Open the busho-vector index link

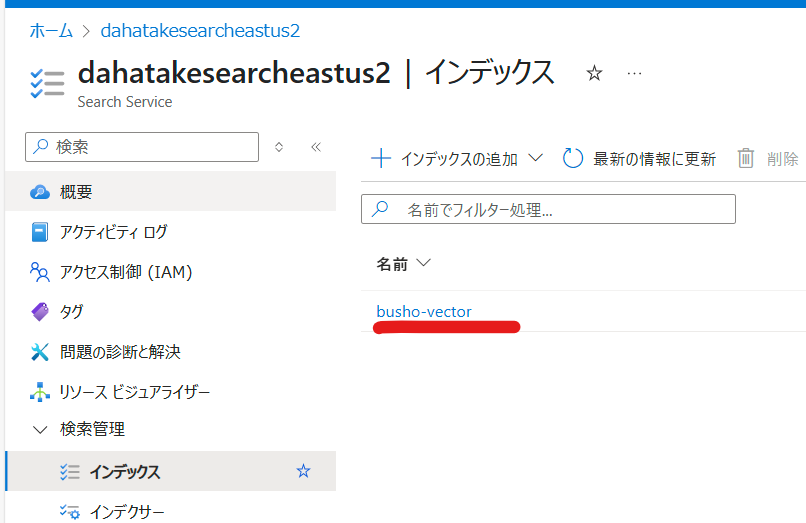424,312
